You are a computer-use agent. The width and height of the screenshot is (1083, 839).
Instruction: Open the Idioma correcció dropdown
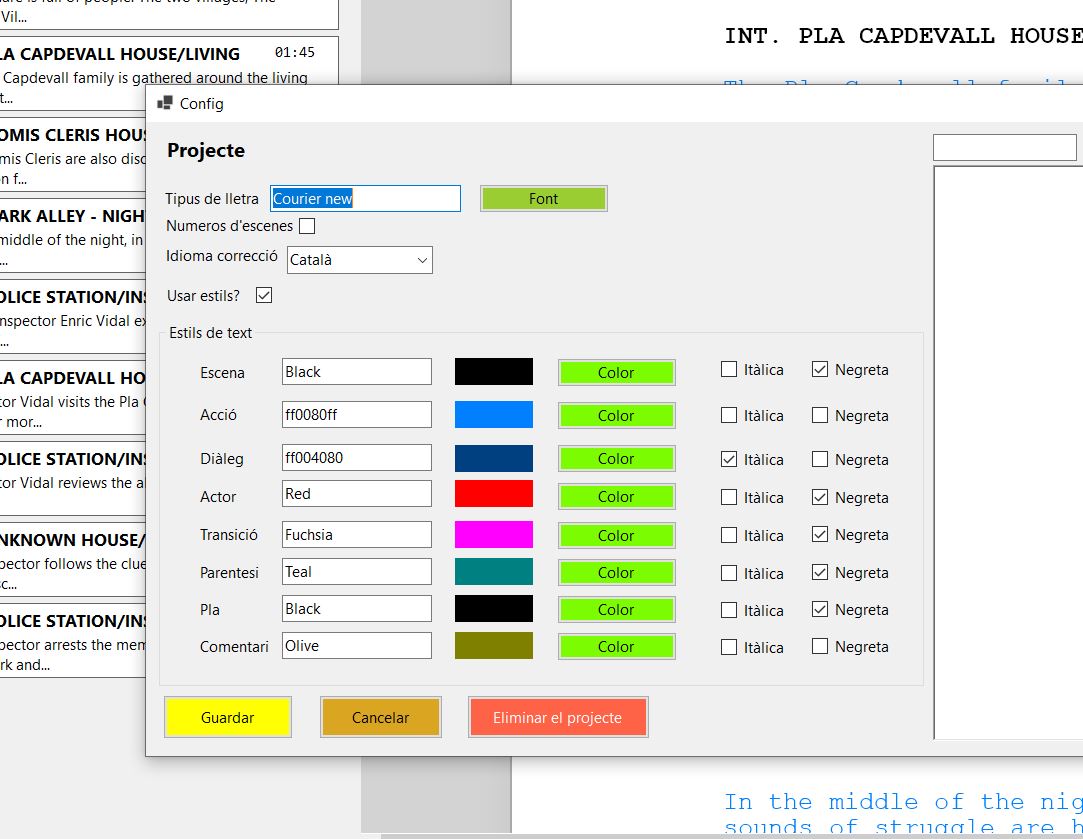(423, 259)
